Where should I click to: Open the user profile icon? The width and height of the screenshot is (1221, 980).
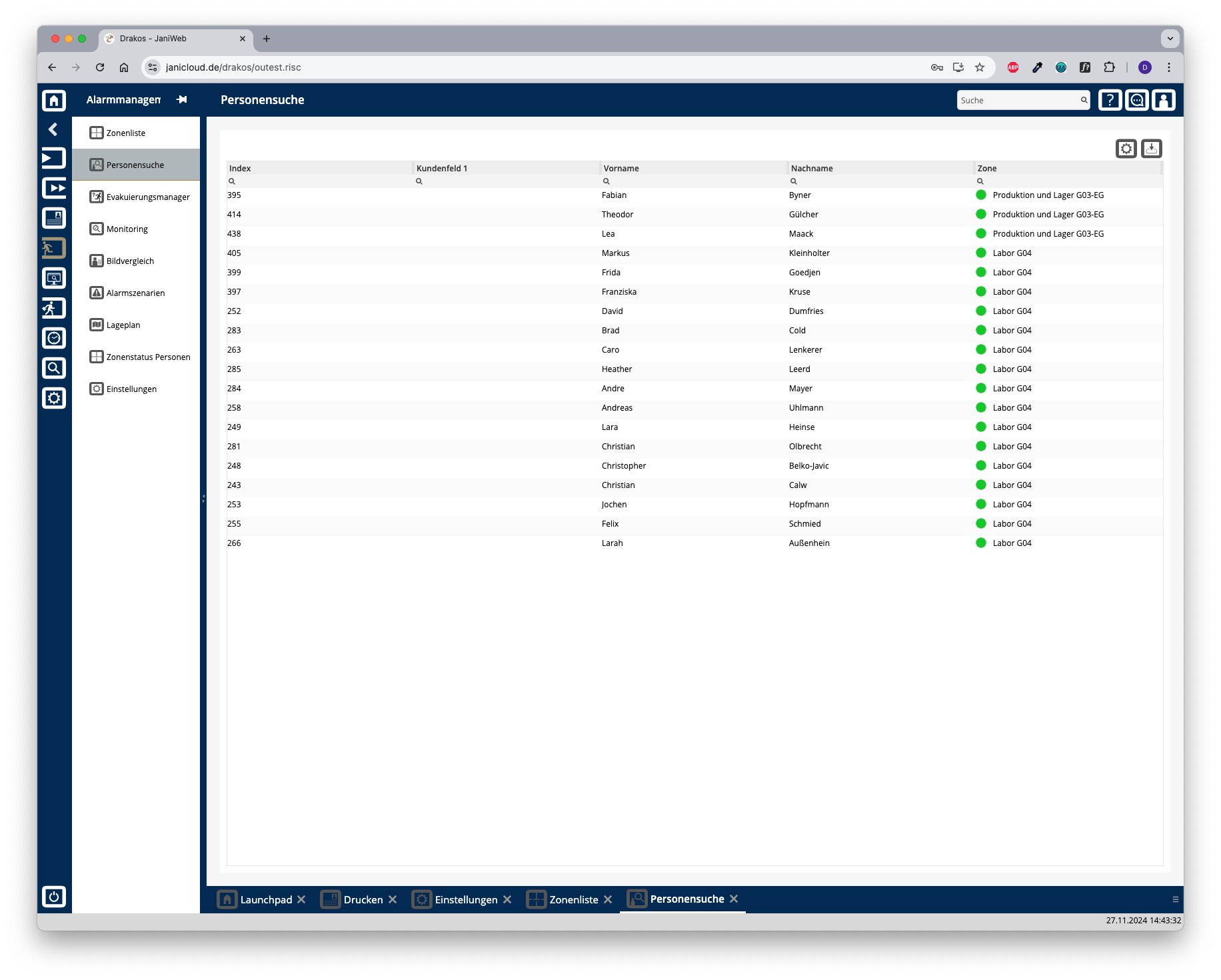1164,100
